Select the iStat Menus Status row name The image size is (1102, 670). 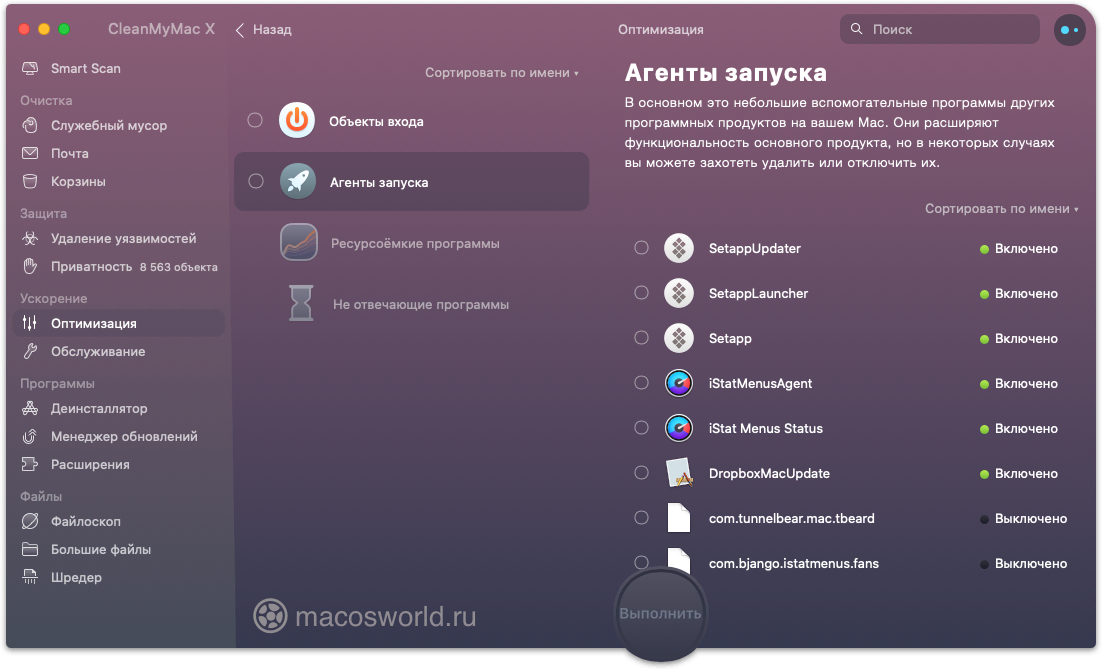[x=765, y=428]
